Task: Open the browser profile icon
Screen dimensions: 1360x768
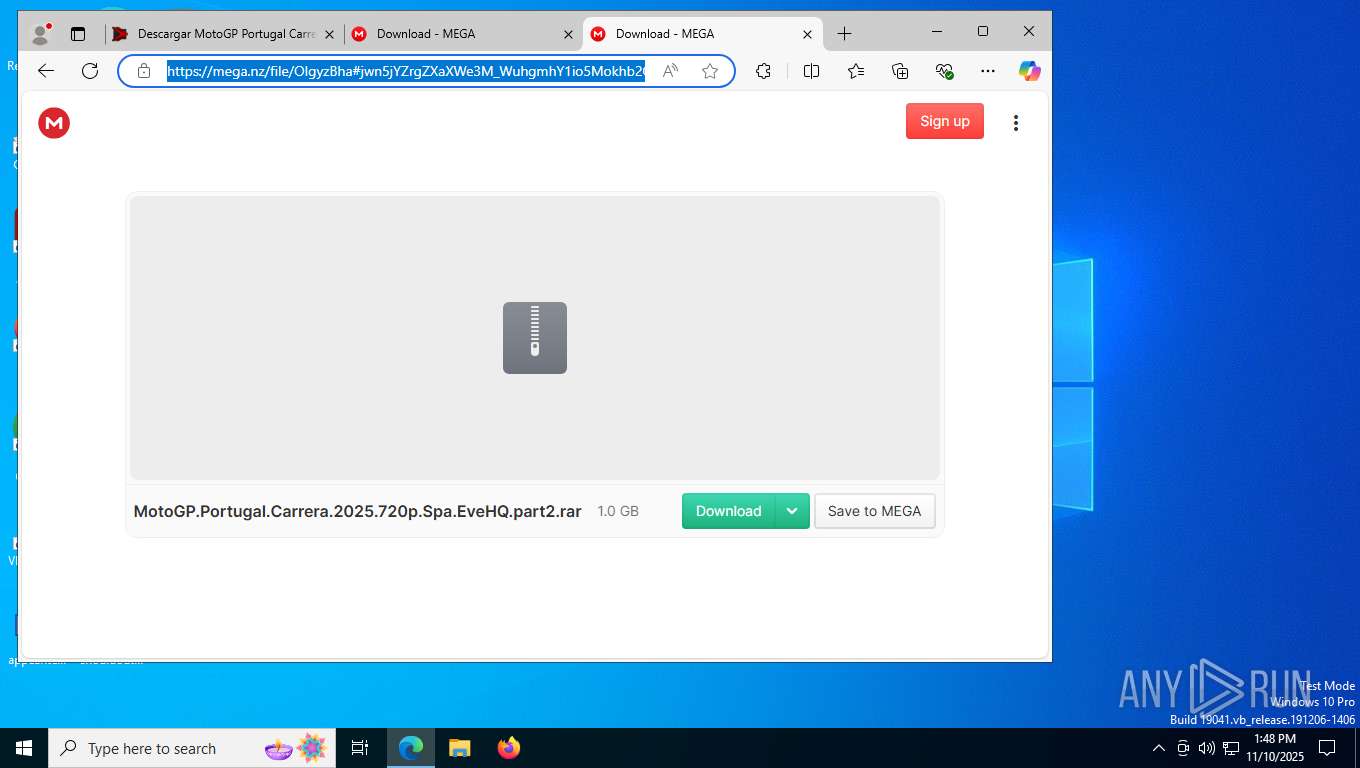Action: pyautogui.click(x=41, y=34)
